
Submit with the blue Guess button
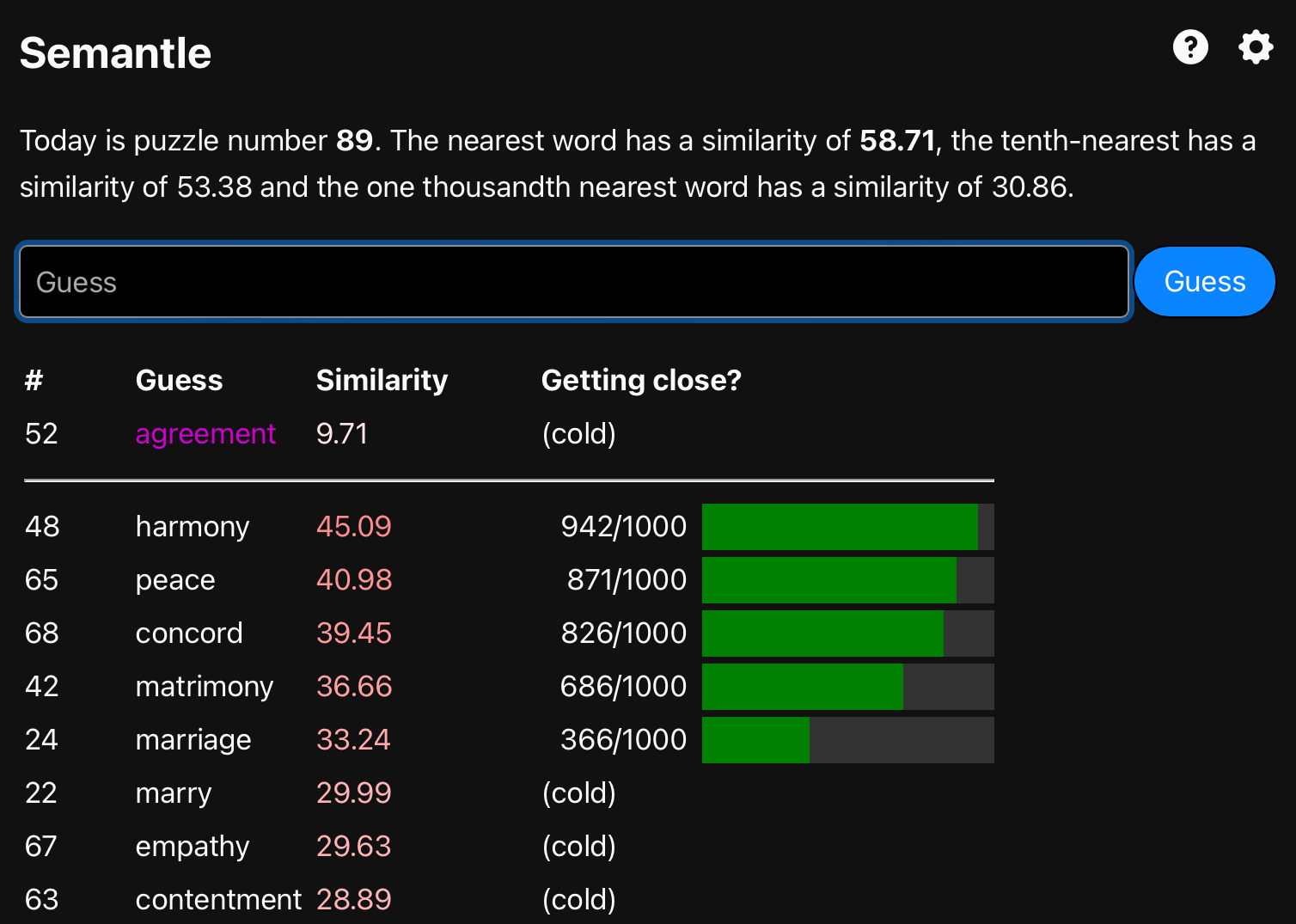pyautogui.click(x=1205, y=282)
